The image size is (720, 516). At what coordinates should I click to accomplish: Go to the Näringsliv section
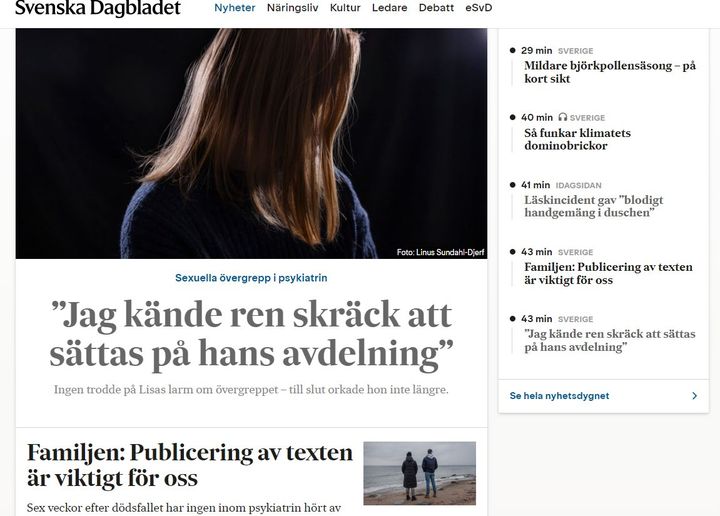(292, 8)
